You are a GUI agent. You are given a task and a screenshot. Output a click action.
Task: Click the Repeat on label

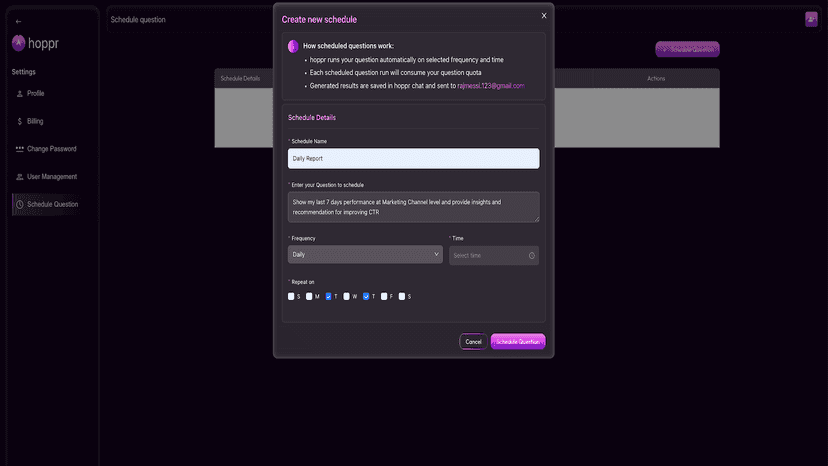tap(303, 282)
